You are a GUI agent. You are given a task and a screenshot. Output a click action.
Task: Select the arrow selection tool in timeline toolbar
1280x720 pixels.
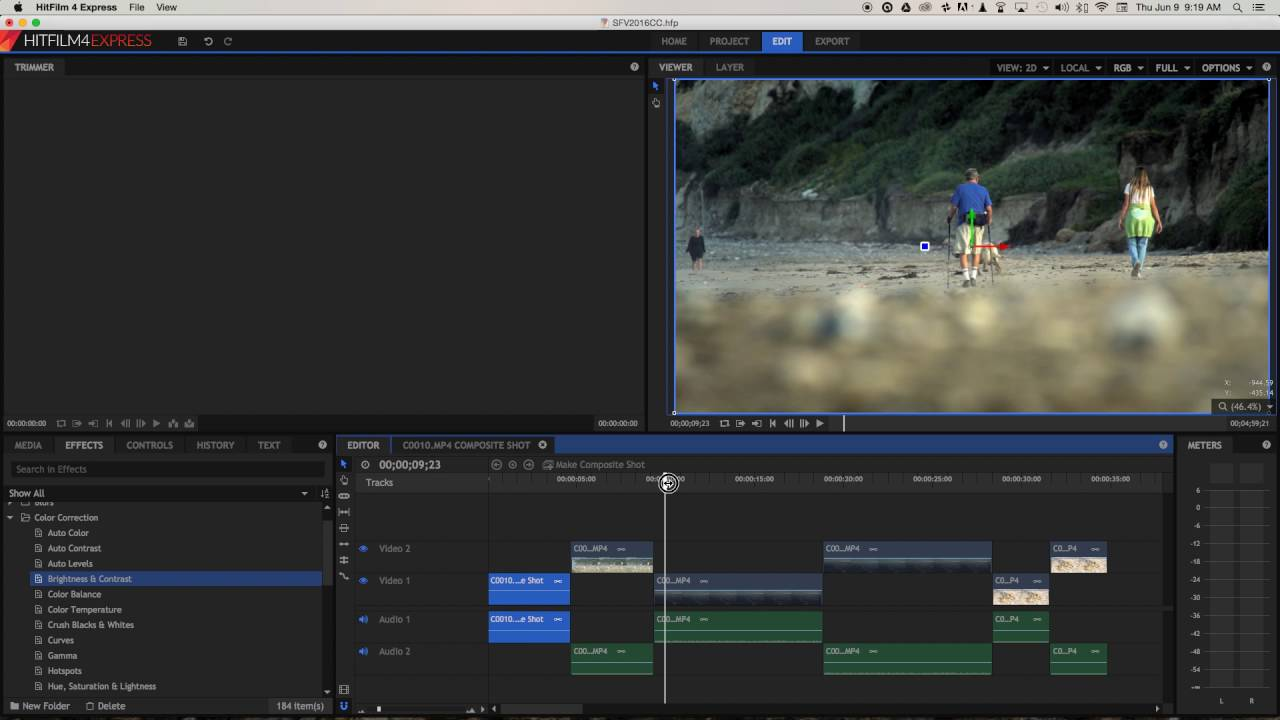(x=343, y=464)
